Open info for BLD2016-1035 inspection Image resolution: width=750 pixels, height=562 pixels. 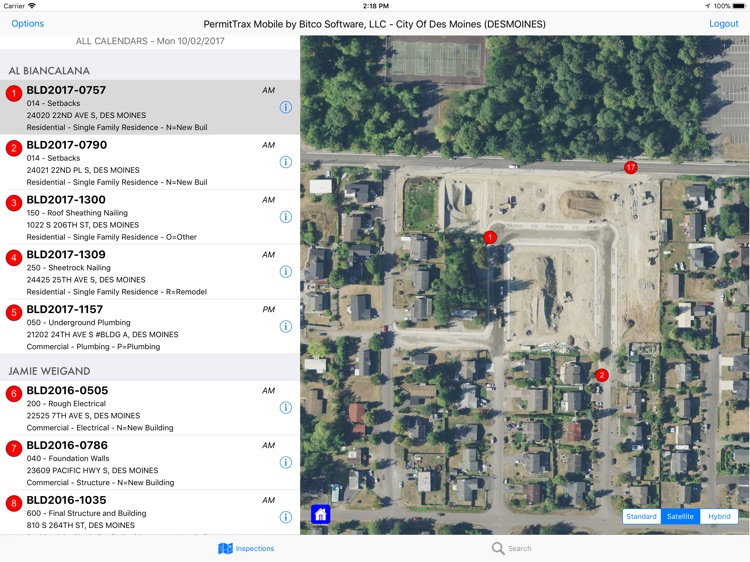(x=286, y=517)
